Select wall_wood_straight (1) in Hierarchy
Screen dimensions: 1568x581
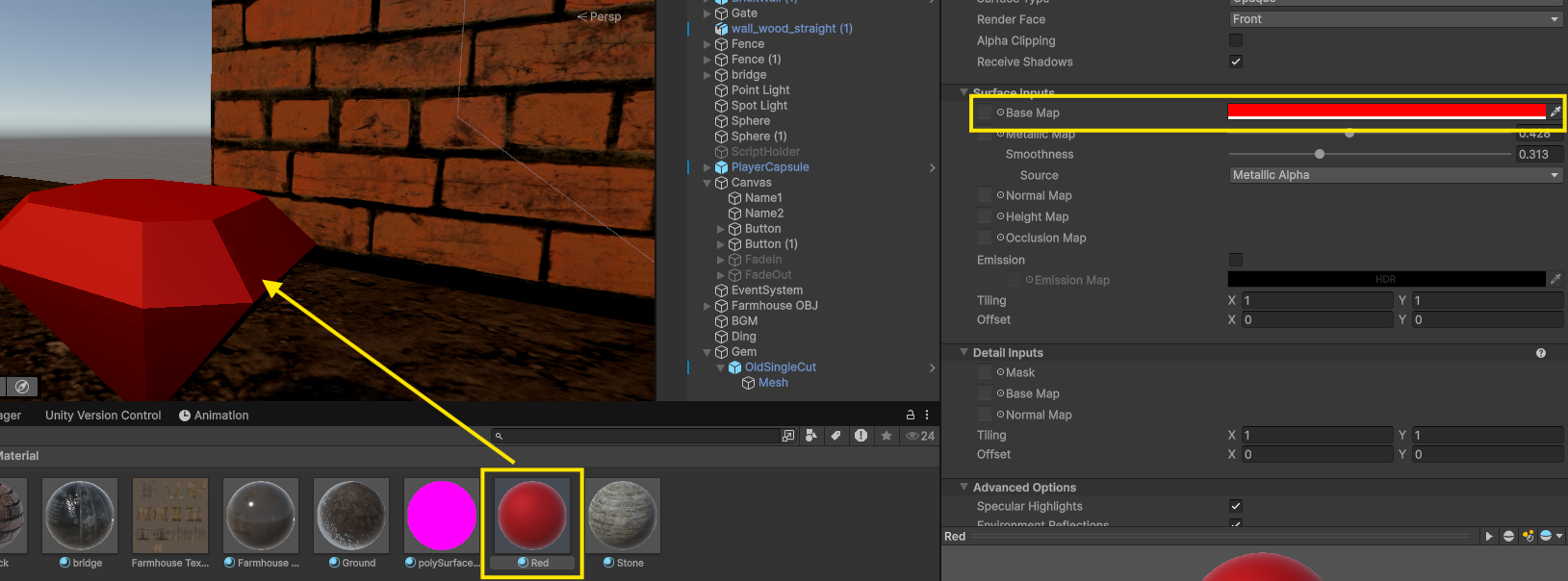[x=791, y=29]
